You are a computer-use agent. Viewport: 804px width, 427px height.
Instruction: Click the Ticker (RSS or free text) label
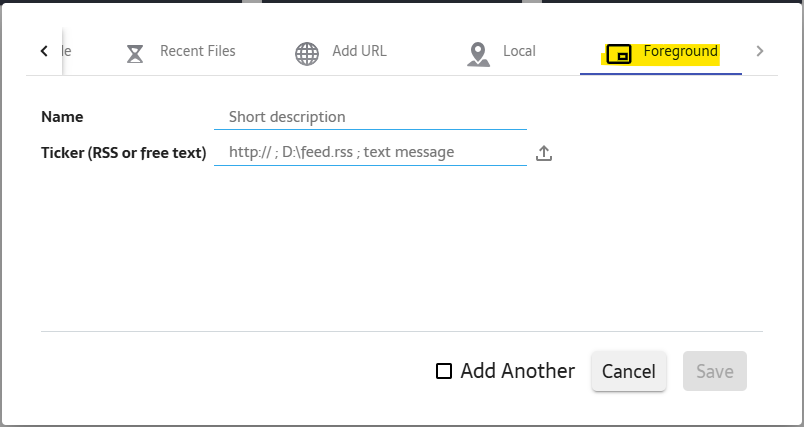pyautogui.click(x=124, y=153)
